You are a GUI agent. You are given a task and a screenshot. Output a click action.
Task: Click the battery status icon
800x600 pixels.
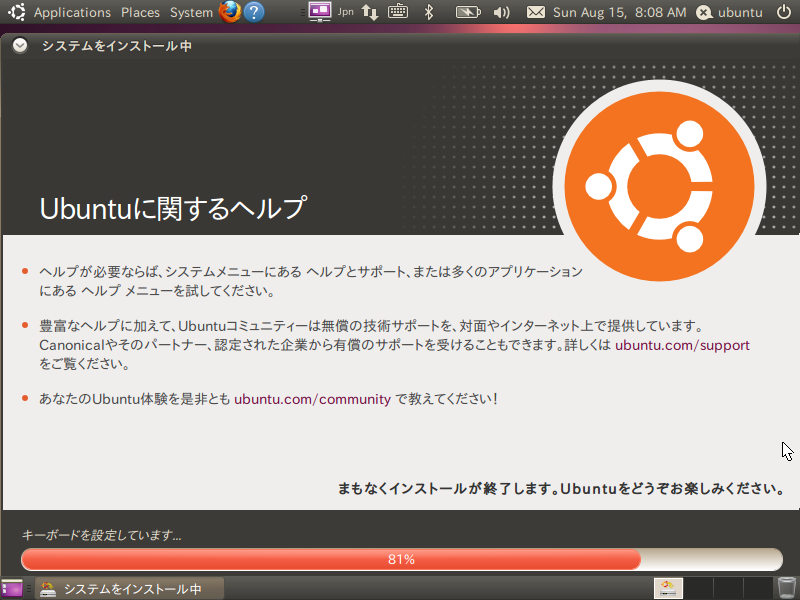coord(468,12)
